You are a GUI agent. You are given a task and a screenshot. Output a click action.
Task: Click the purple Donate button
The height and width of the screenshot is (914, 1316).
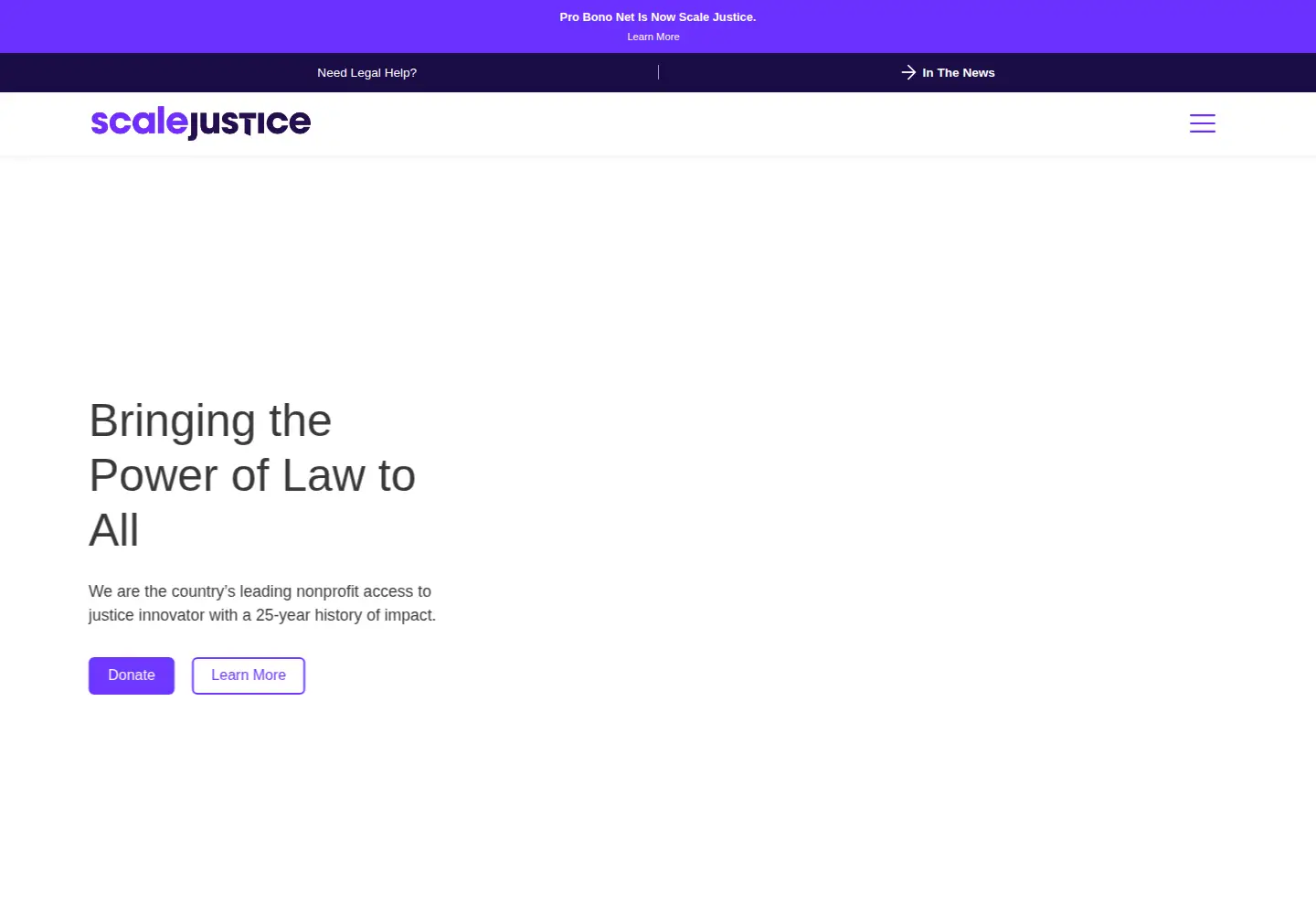click(132, 675)
